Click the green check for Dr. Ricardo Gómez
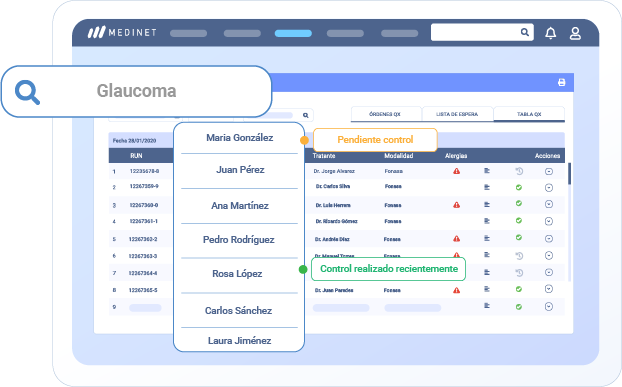Screen dimensions: 622x387 pyautogui.click(x=518, y=220)
